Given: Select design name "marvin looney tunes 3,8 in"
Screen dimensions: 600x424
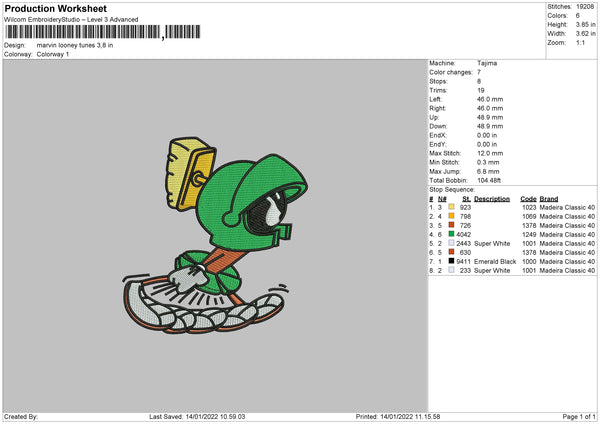Looking at the screenshot, I should [x=75, y=45].
